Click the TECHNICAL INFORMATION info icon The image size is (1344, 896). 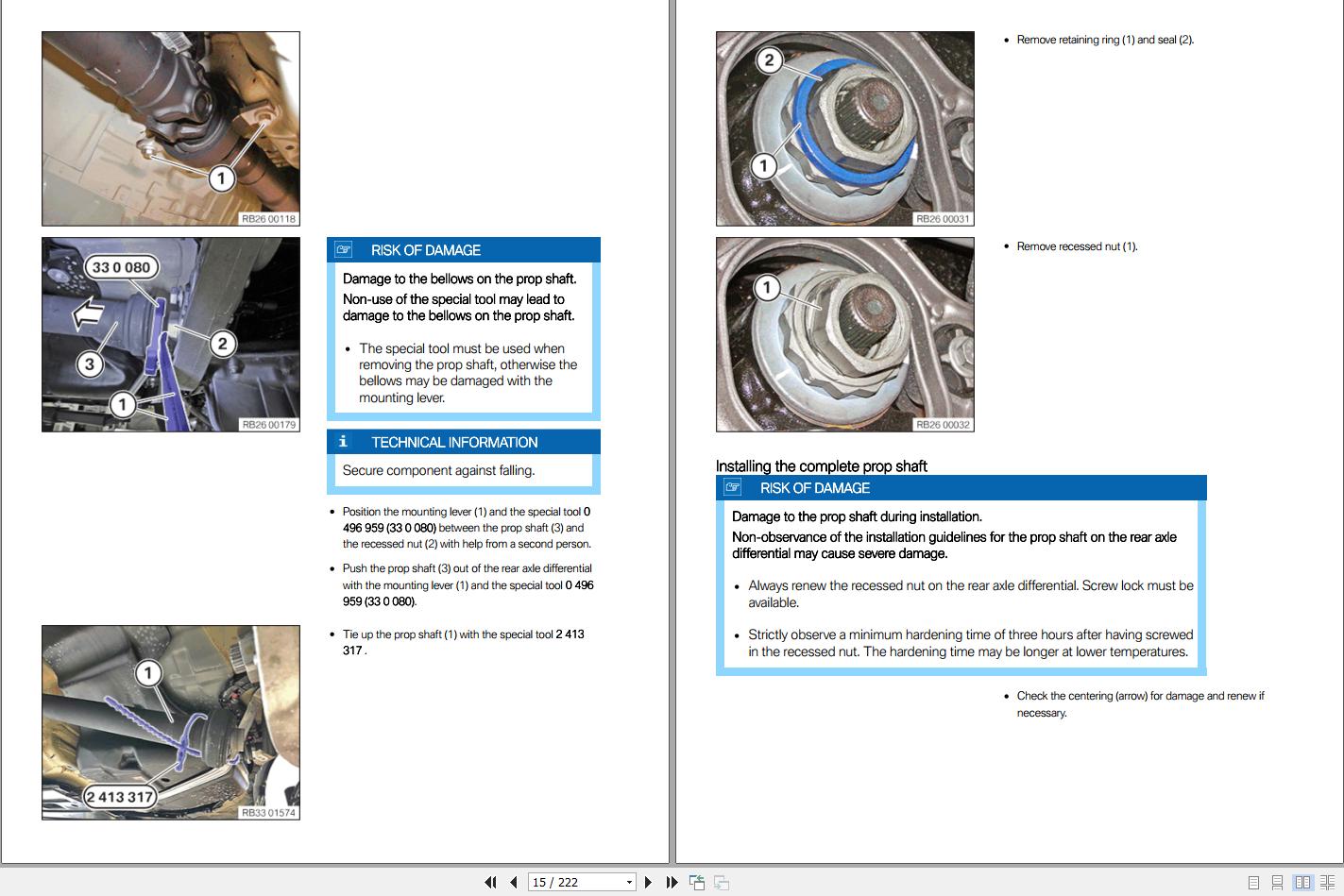(x=344, y=442)
